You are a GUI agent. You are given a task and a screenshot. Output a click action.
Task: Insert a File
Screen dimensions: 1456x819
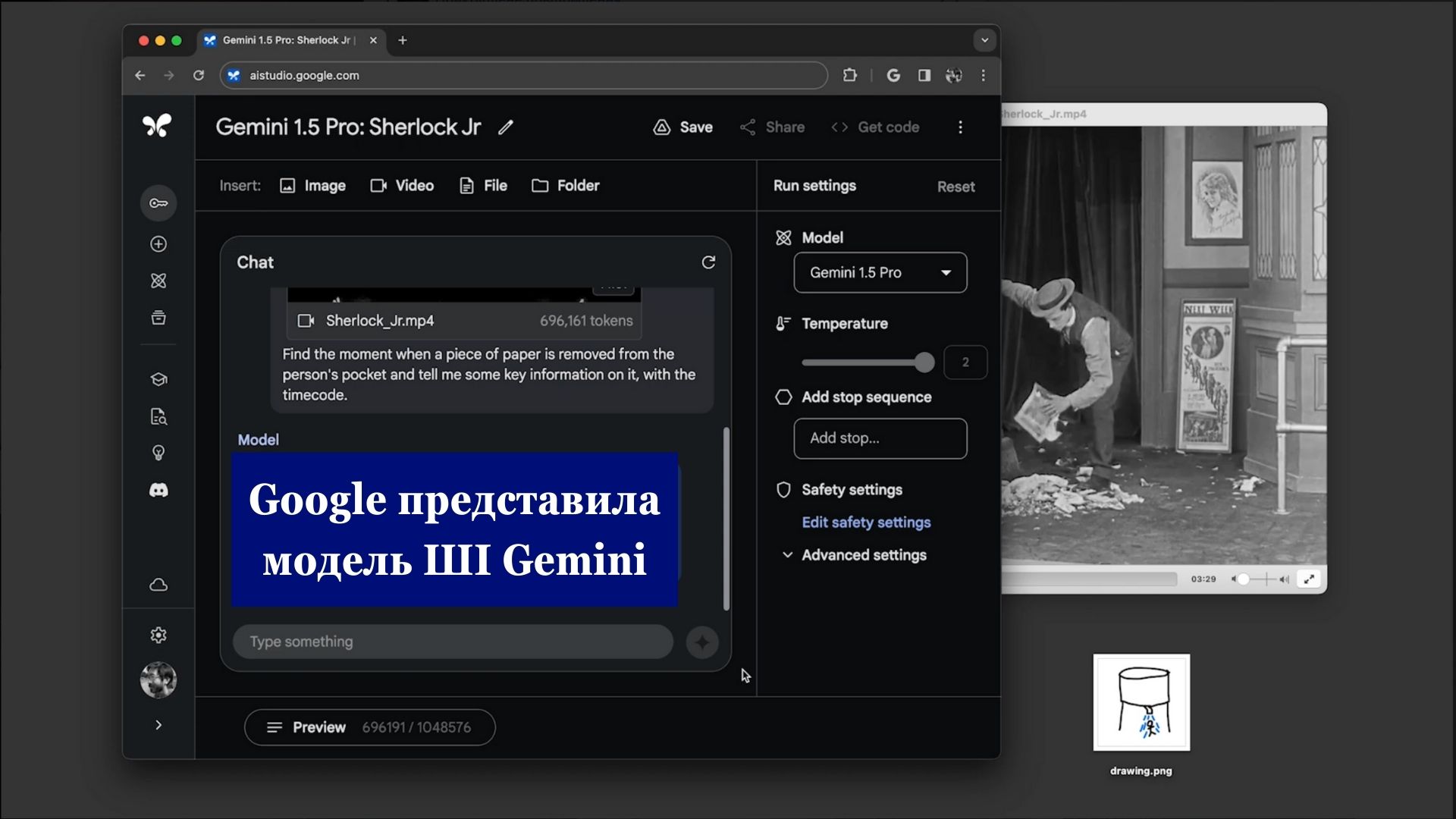483,186
